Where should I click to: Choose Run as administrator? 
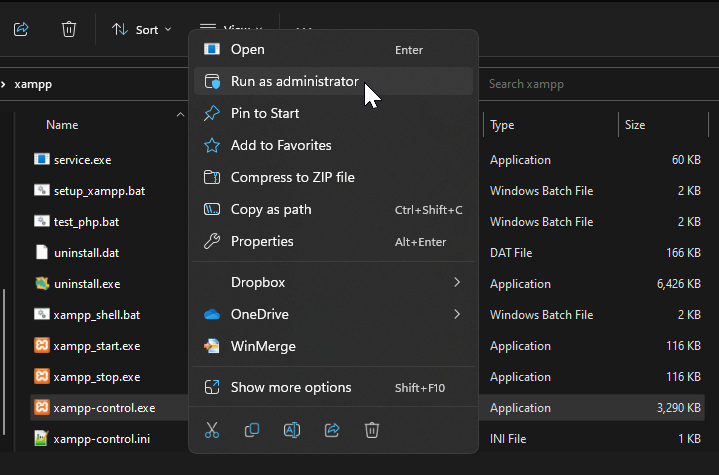pyautogui.click(x=333, y=82)
